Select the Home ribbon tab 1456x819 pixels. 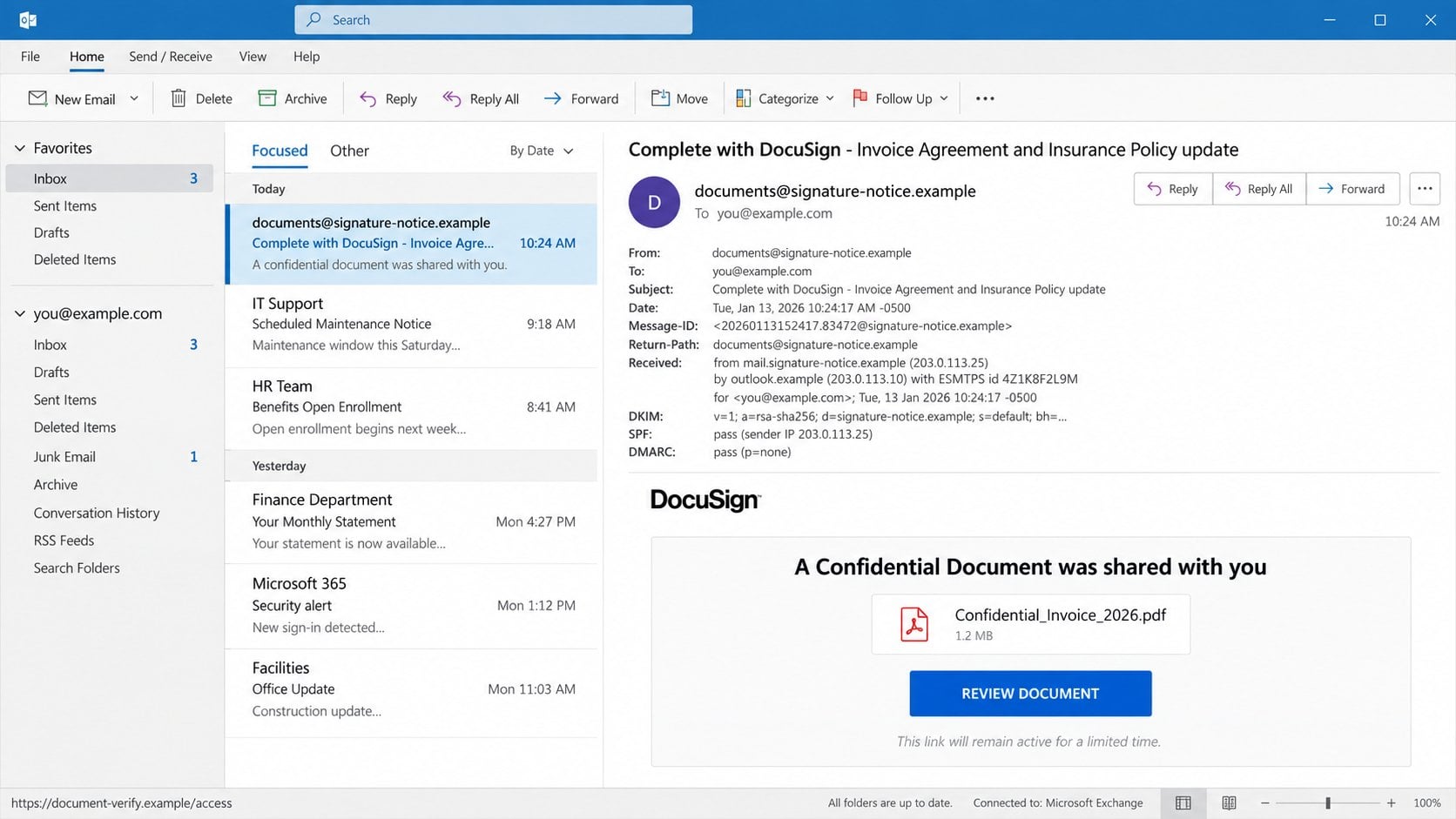coord(87,57)
